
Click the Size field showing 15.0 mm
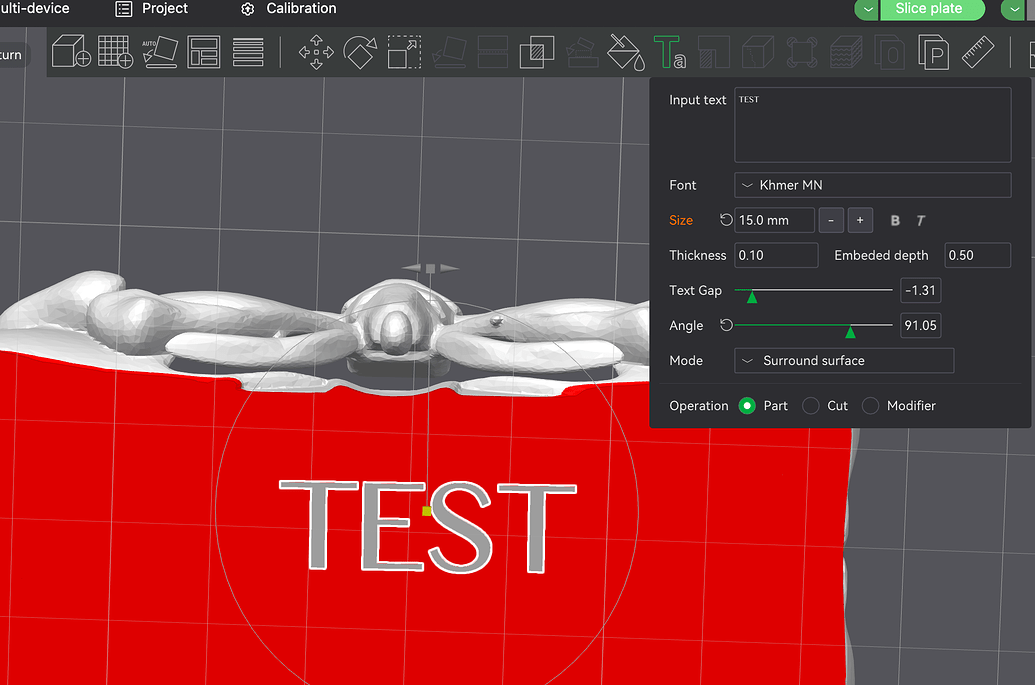pyautogui.click(x=774, y=220)
